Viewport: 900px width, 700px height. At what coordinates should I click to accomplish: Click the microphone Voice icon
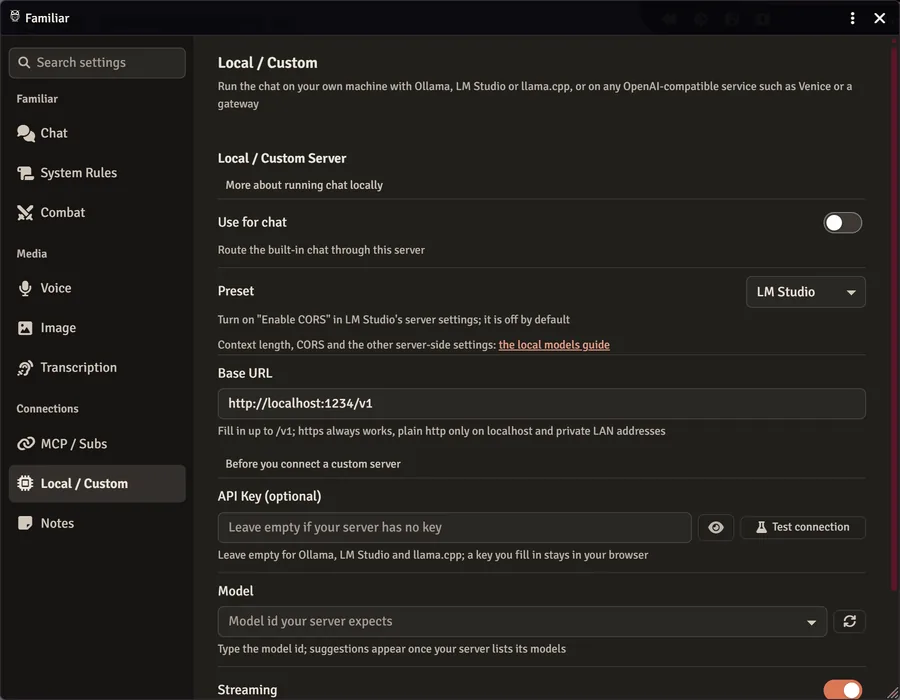[25, 288]
